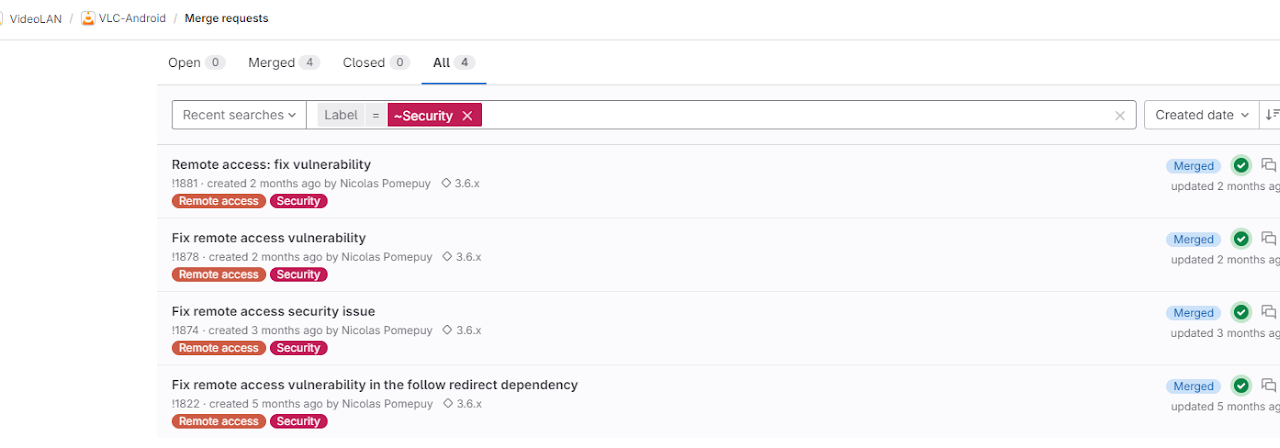Click the VLC-Android cone project icon
Screen dimensions: 1280x448
[88, 18]
